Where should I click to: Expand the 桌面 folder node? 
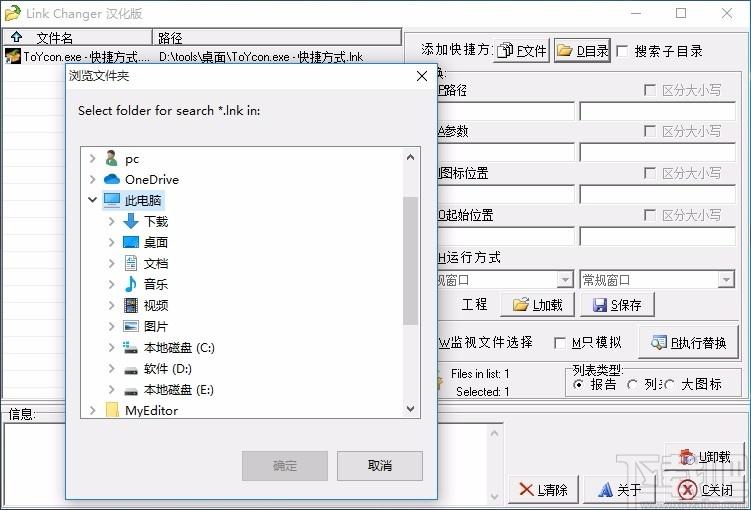pos(111,242)
